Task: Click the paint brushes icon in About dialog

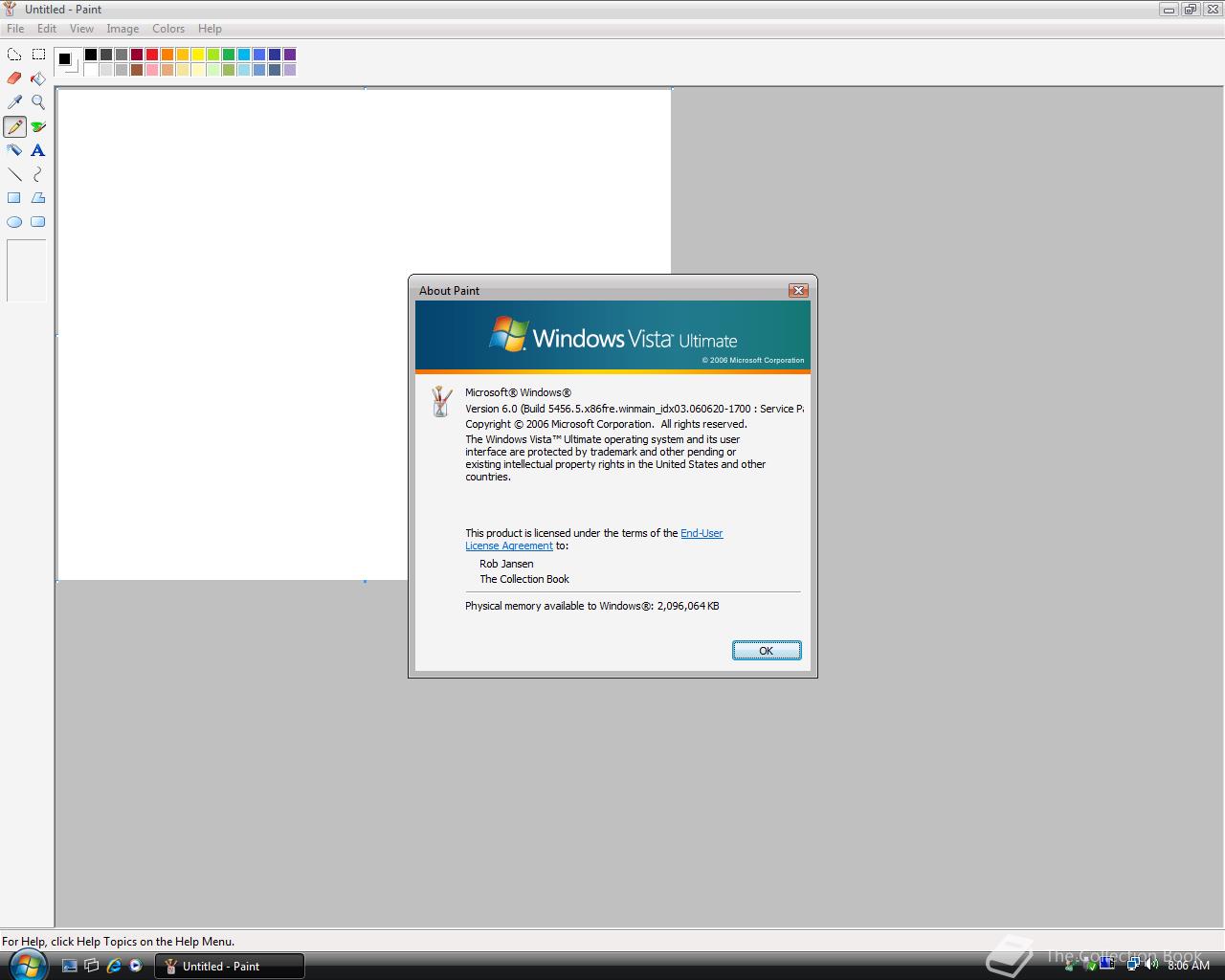Action: point(440,401)
